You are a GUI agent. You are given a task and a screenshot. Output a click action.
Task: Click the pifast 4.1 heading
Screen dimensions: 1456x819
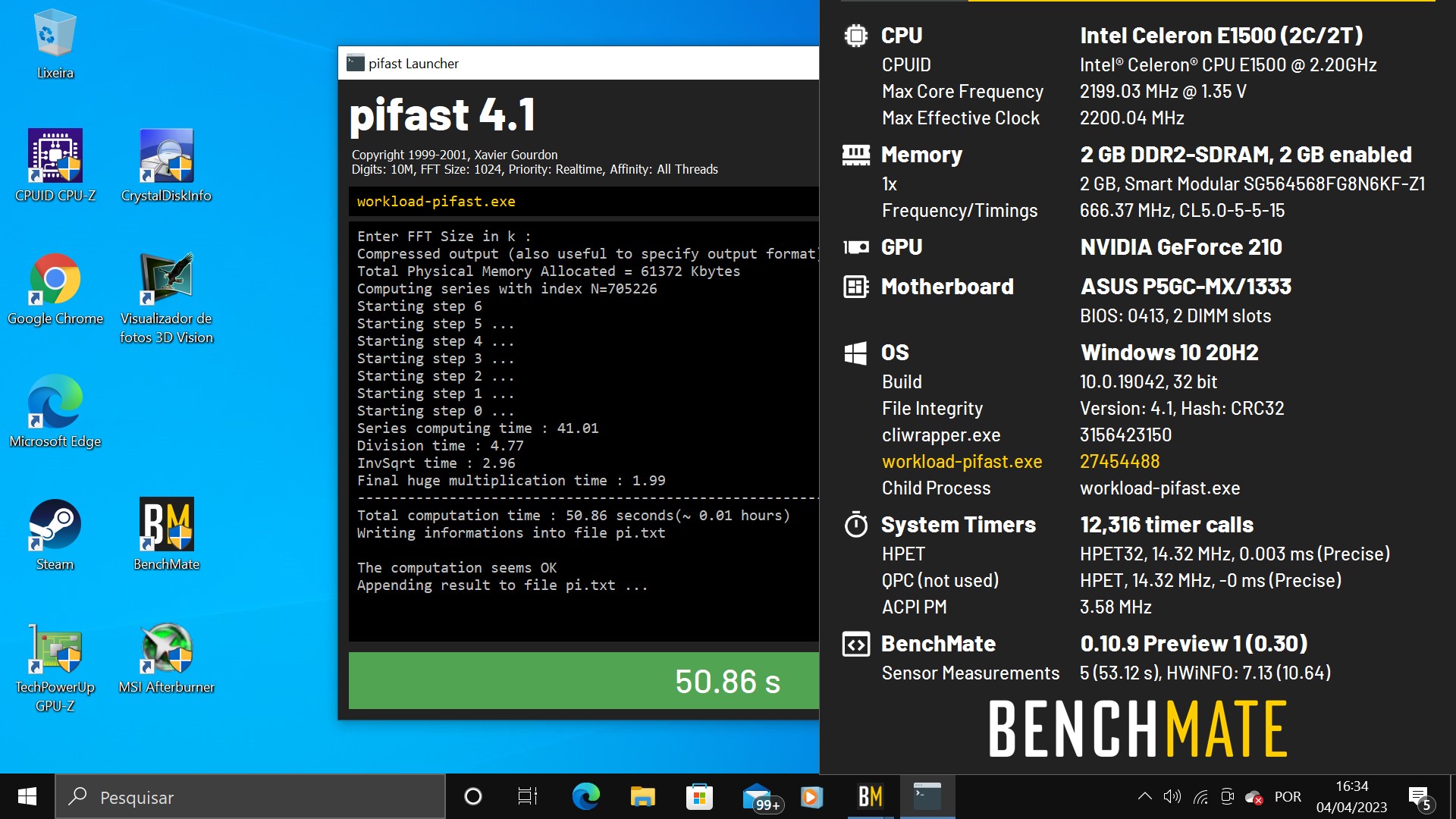(443, 115)
